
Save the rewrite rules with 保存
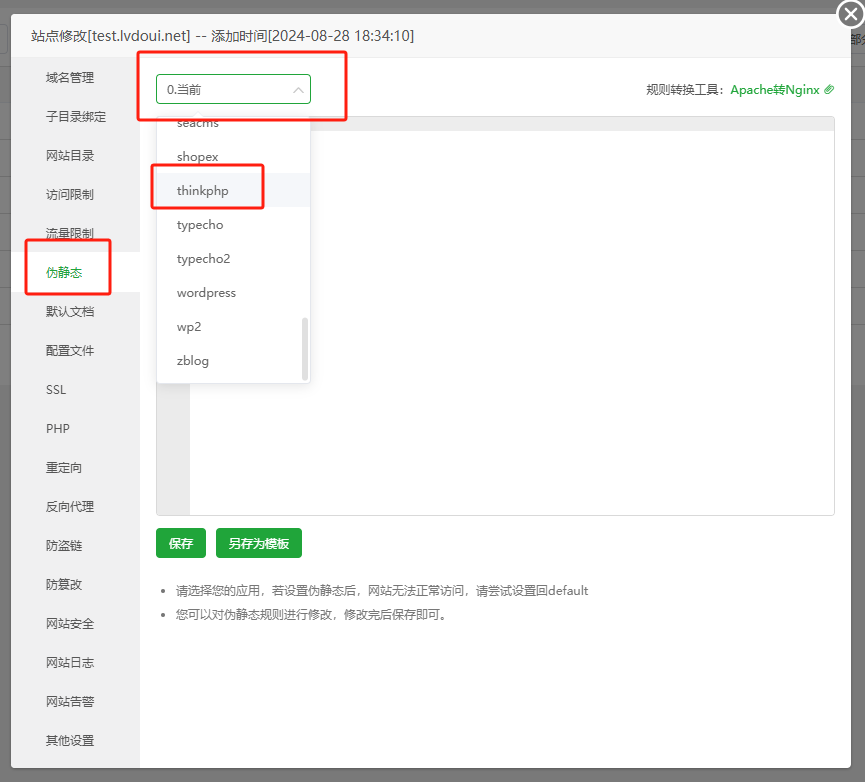pos(180,543)
